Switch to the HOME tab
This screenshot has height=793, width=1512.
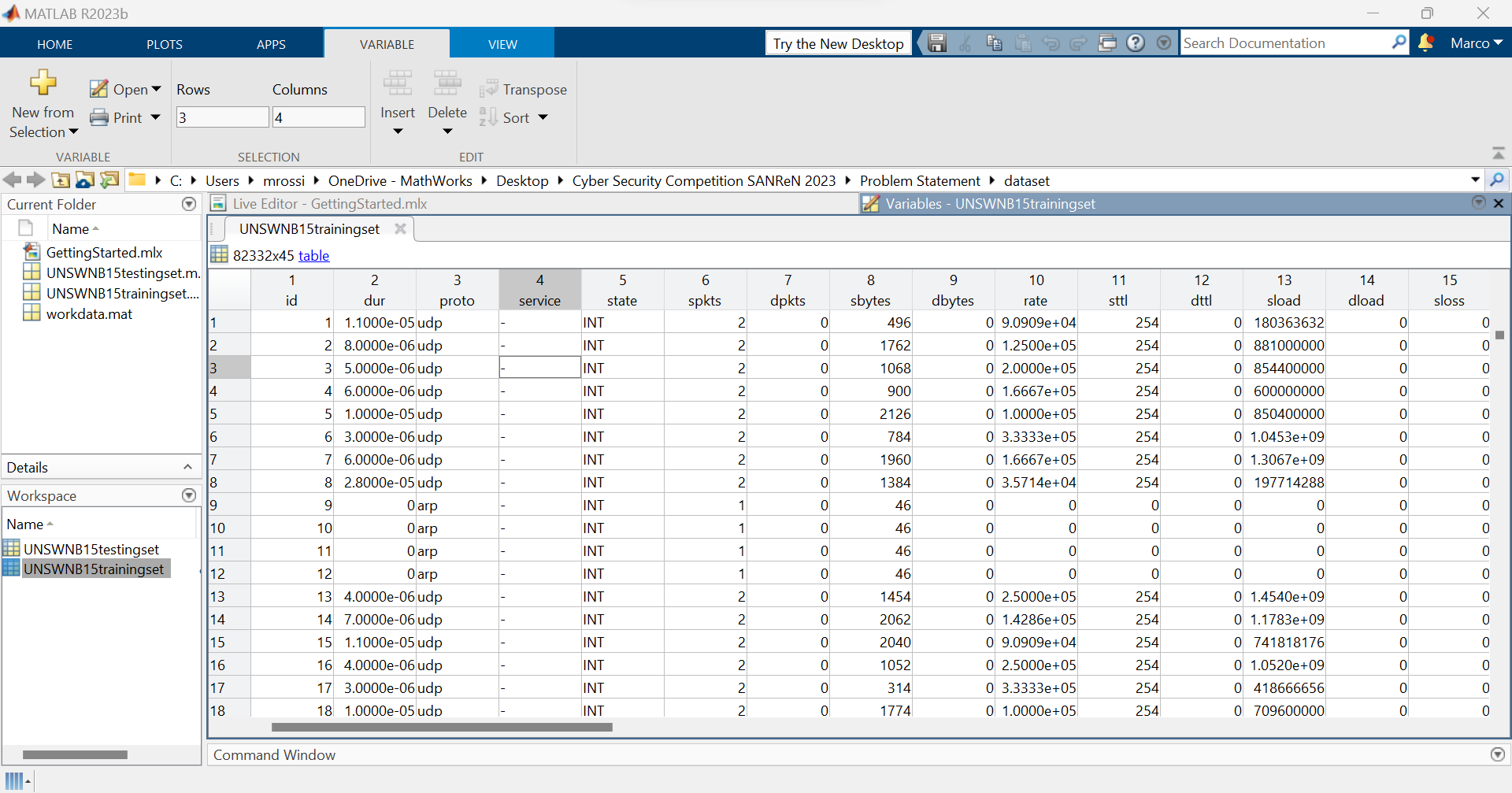[x=55, y=44]
